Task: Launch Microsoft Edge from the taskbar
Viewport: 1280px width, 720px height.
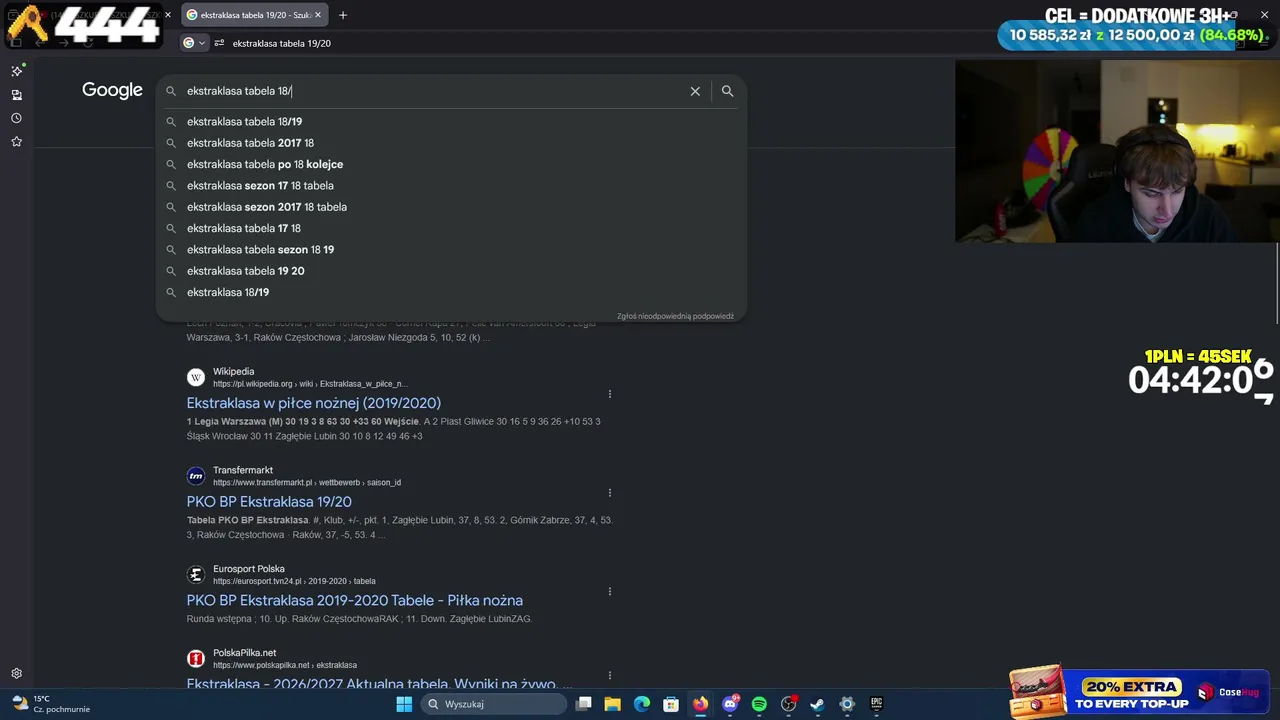Action: coord(642,704)
